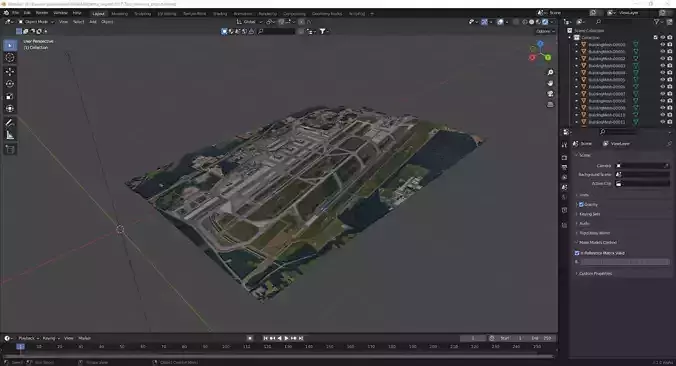Viewport: 676px width, 366px height.
Task: Select the Add Cube tool
Action: [x=10, y=149]
